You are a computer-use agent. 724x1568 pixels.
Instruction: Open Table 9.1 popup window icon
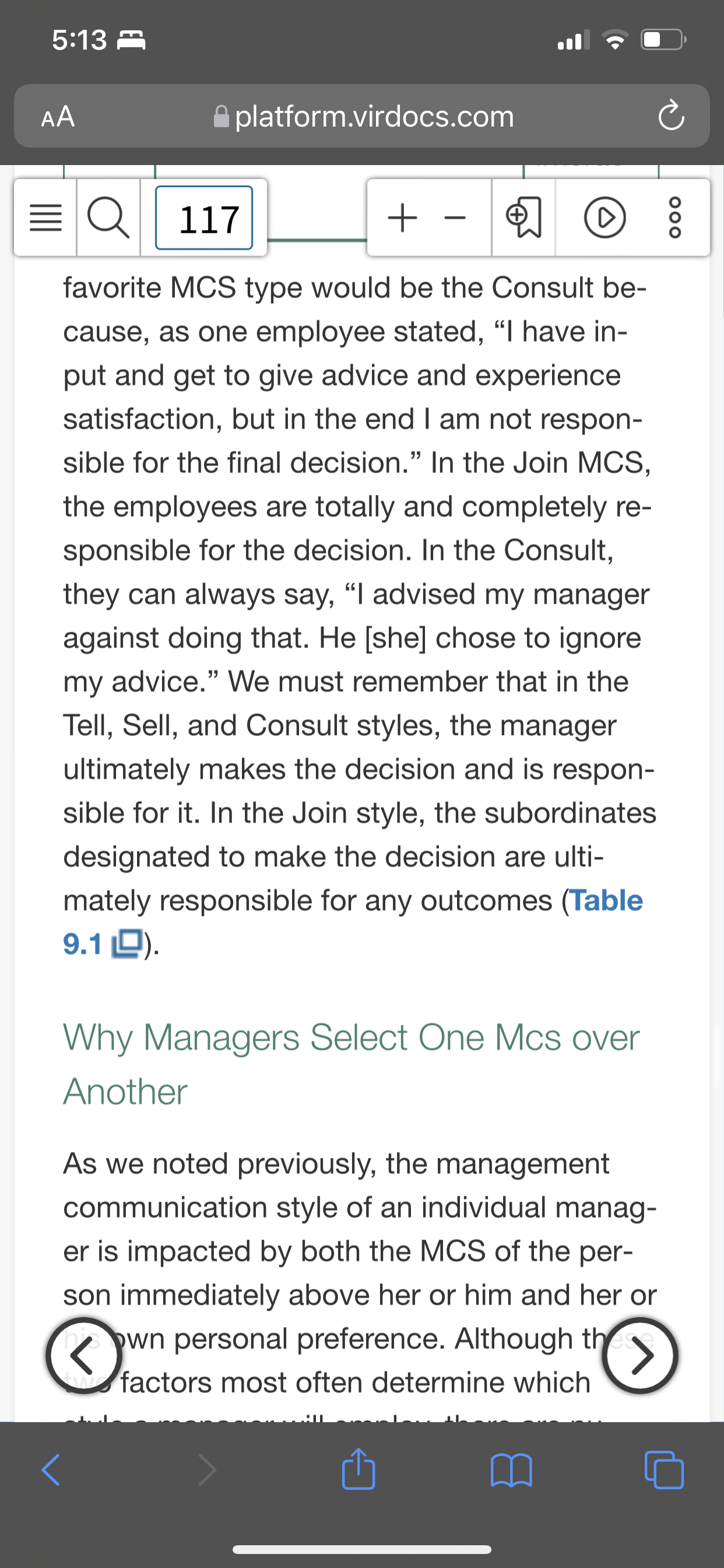pos(126,944)
